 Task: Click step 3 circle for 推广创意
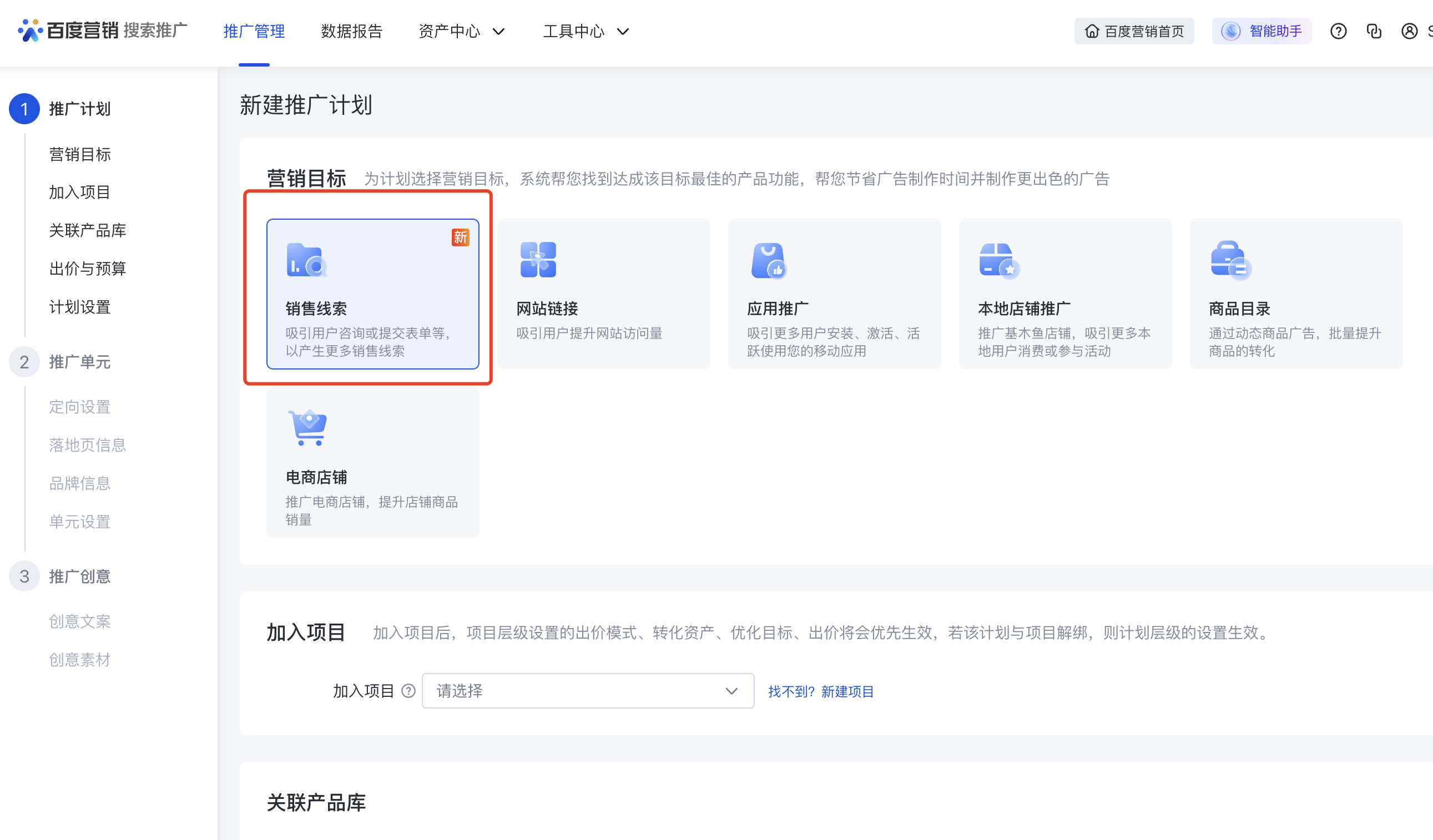(24, 576)
